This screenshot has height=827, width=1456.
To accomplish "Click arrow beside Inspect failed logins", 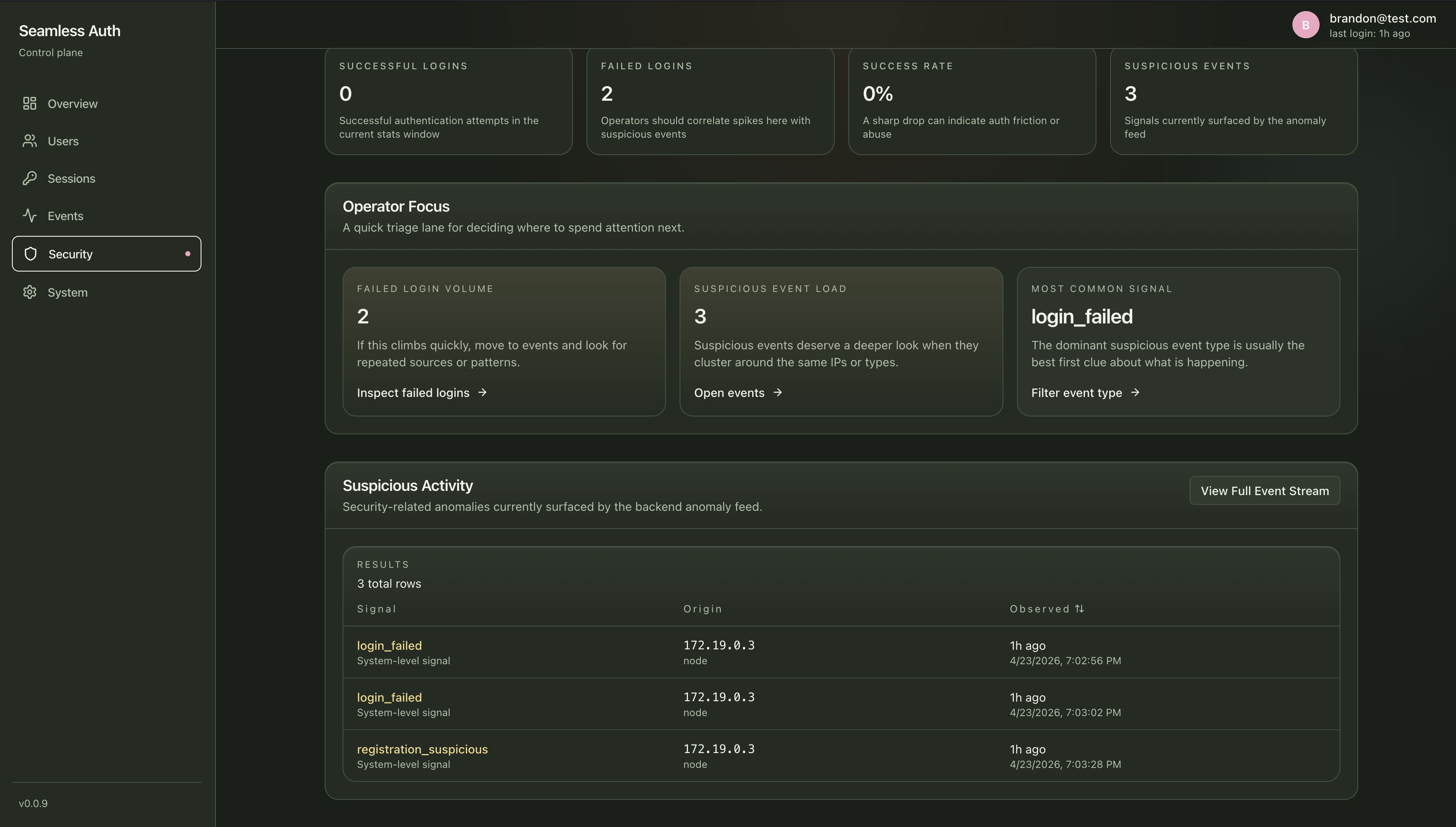I will point(482,393).
